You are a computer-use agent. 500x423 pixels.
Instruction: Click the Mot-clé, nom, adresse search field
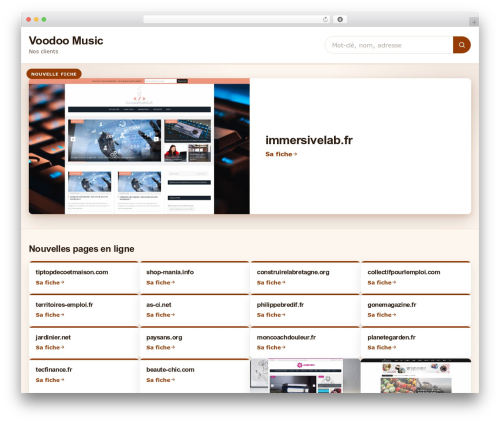point(389,45)
